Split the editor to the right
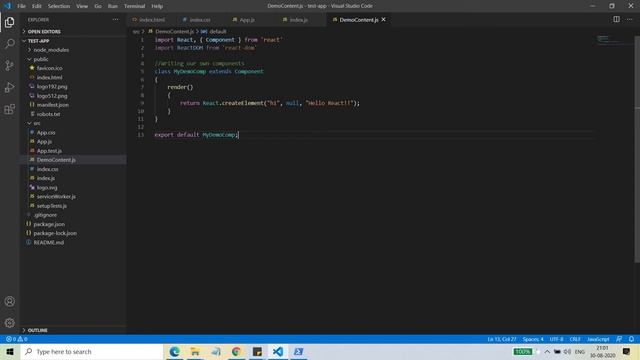Viewport: 640px width, 360px height. pyautogui.click(x=616, y=19)
